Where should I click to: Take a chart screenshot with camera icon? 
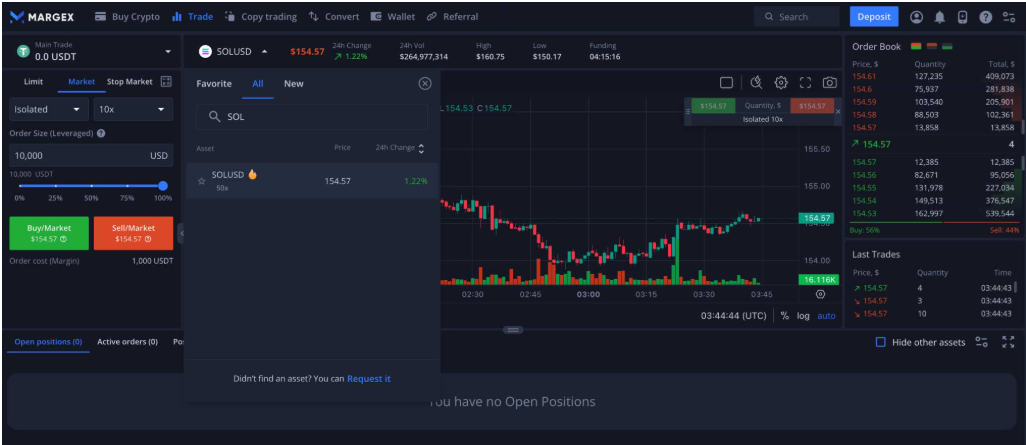point(829,83)
